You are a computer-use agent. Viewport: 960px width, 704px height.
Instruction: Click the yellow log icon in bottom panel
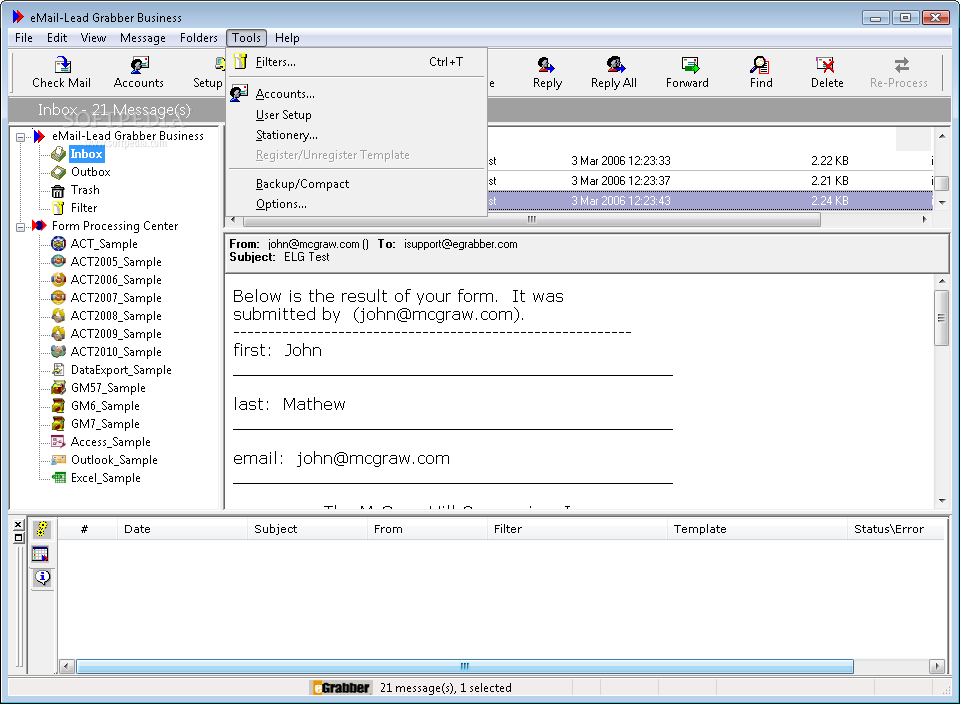click(x=42, y=529)
